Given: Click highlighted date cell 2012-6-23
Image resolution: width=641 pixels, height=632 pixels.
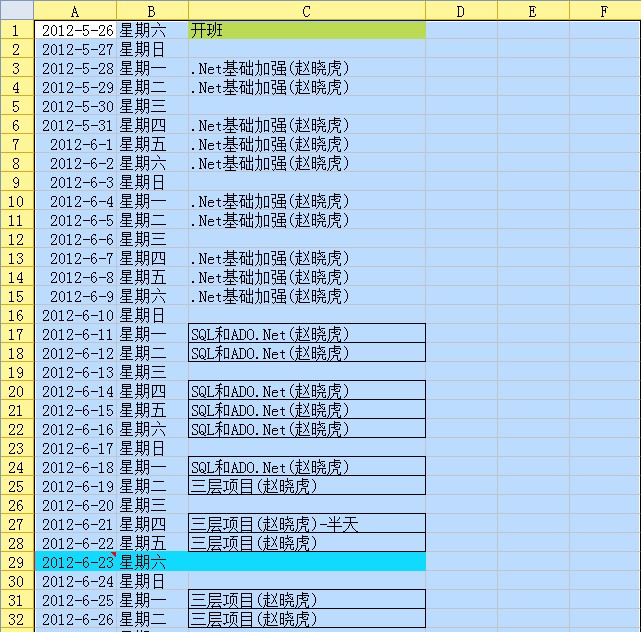Looking at the screenshot, I should tap(75, 563).
